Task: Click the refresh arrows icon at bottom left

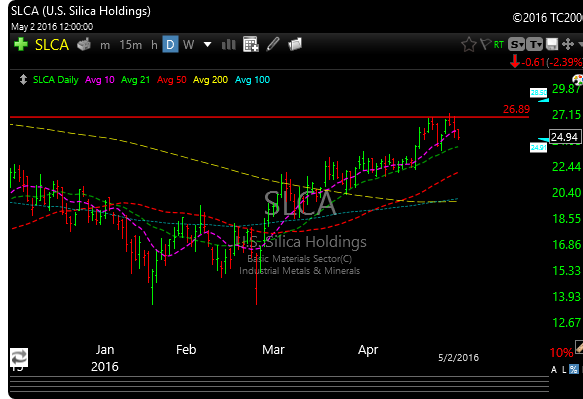Action: tap(19, 358)
